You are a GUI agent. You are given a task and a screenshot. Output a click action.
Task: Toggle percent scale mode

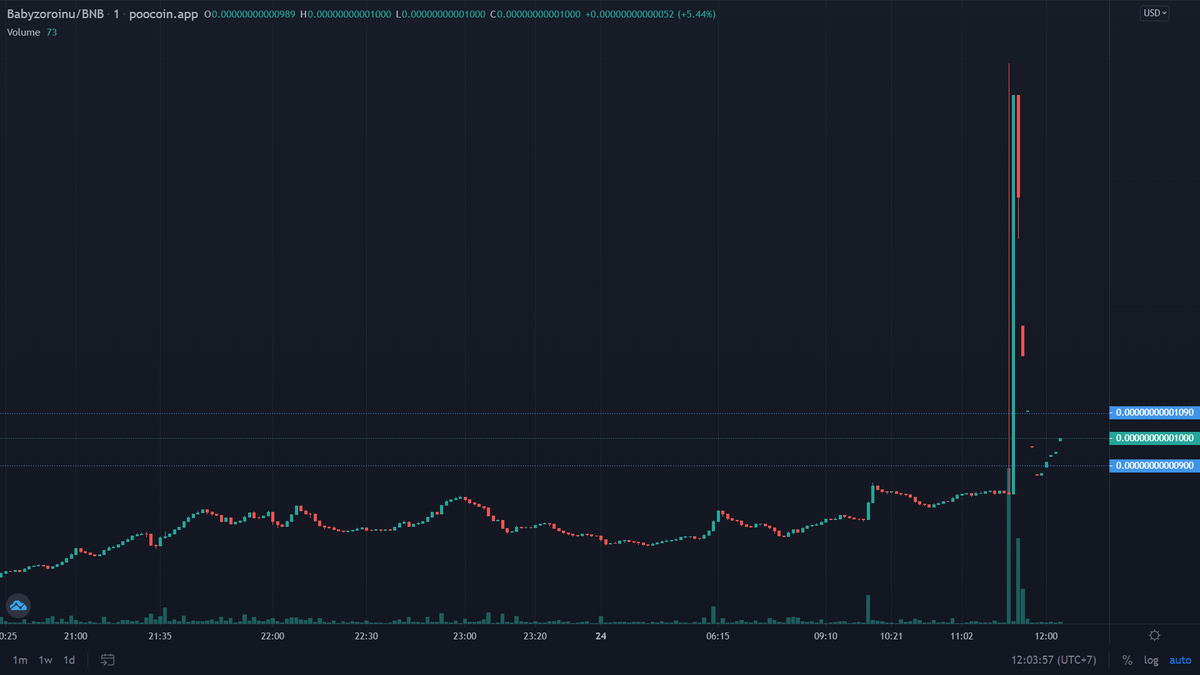click(1127, 660)
